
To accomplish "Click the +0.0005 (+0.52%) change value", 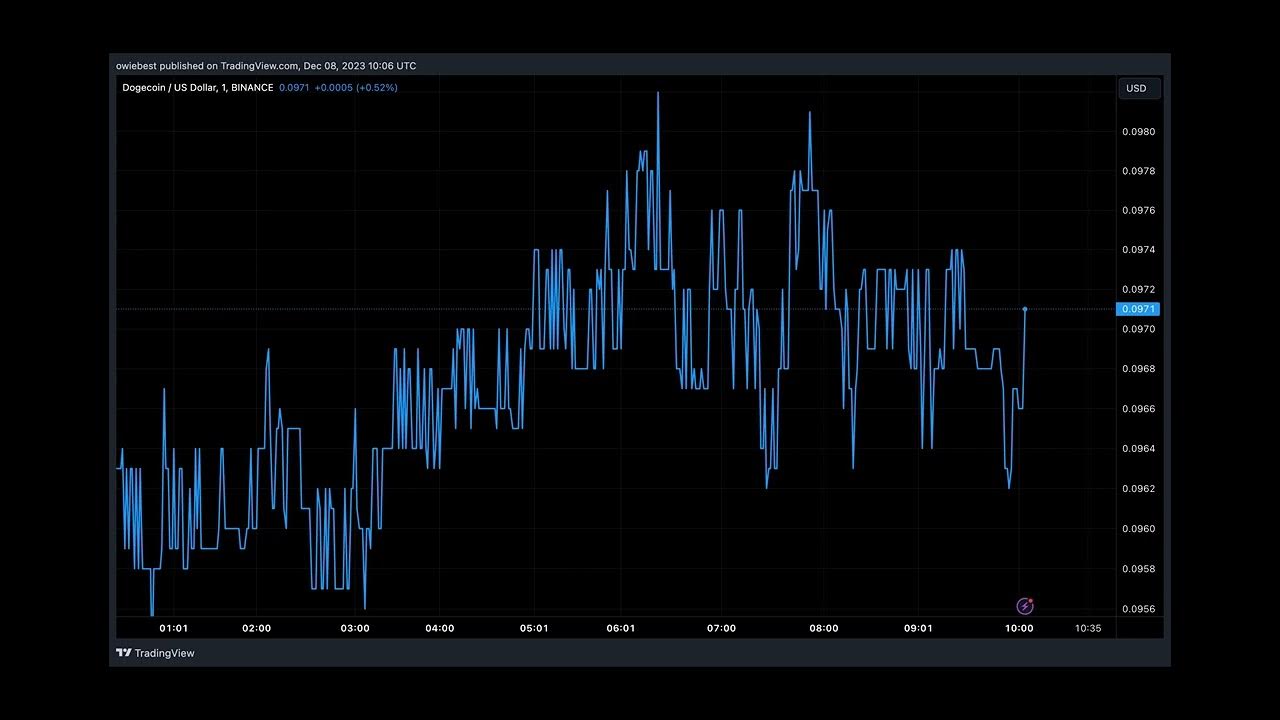I will pyautogui.click(x=356, y=88).
